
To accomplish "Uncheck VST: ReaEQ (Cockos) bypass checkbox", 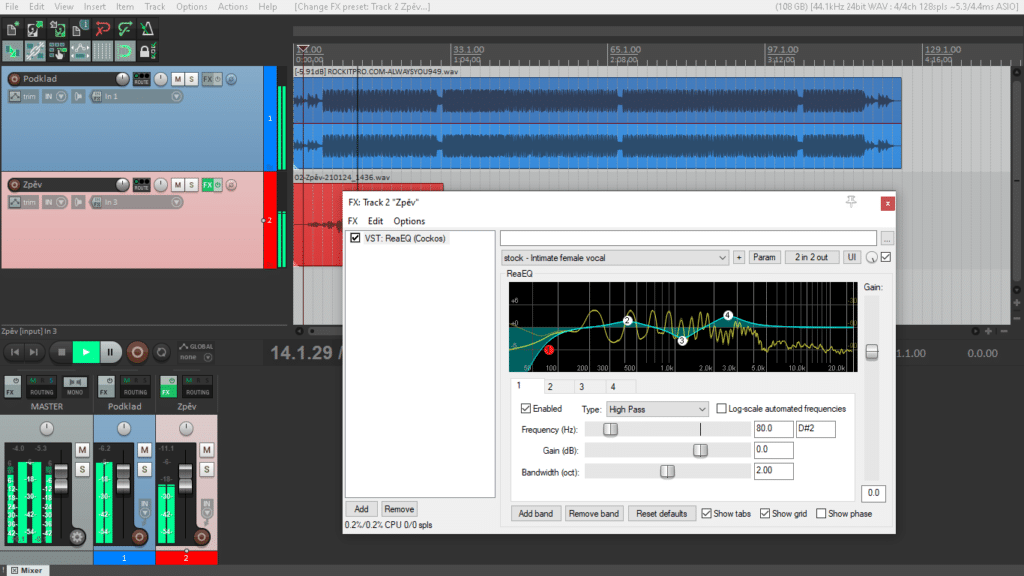I will [x=355, y=238].
